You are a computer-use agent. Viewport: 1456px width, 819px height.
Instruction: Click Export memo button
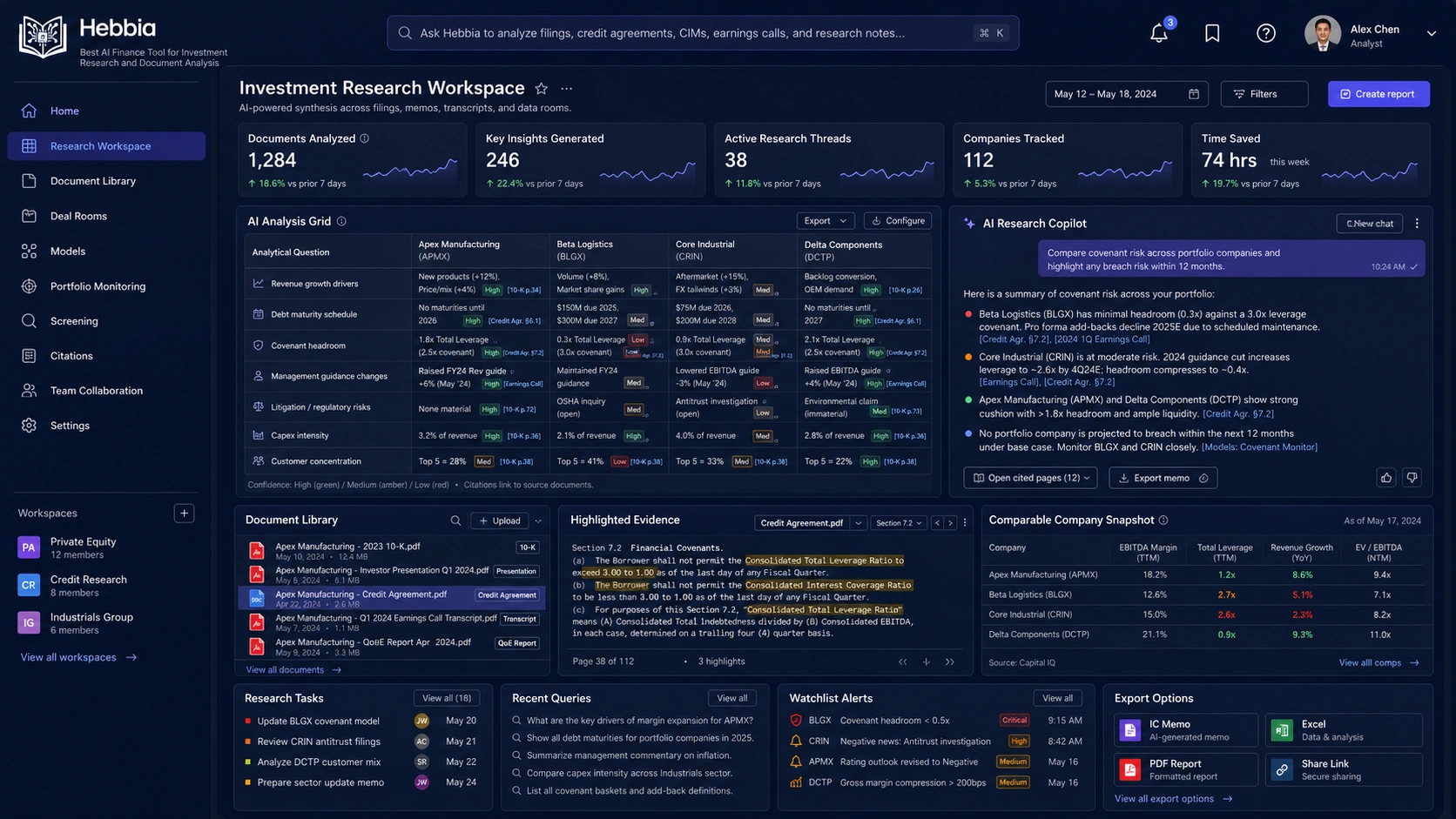click(1163, 478)
